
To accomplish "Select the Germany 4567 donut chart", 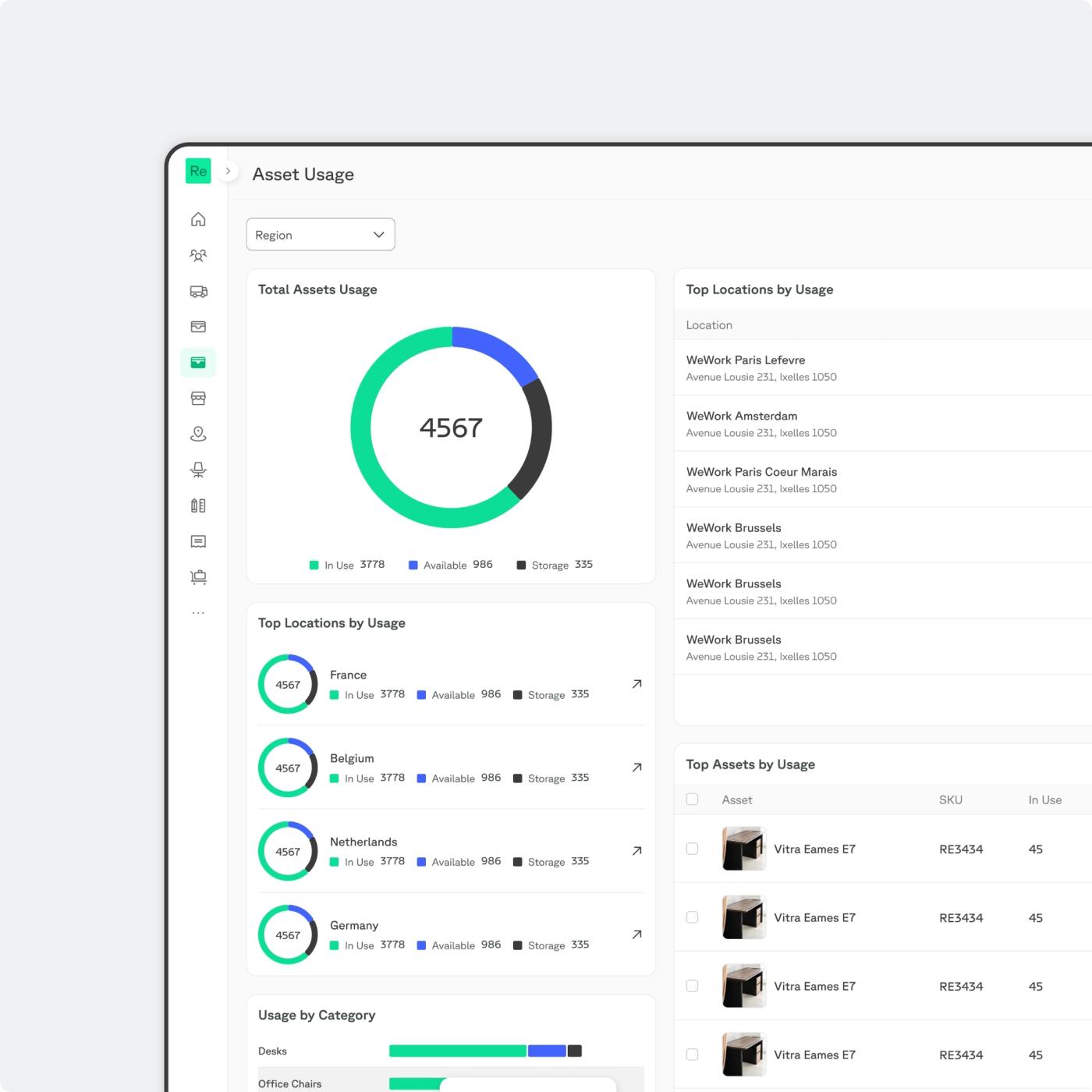I will click(x=288, y=934).
